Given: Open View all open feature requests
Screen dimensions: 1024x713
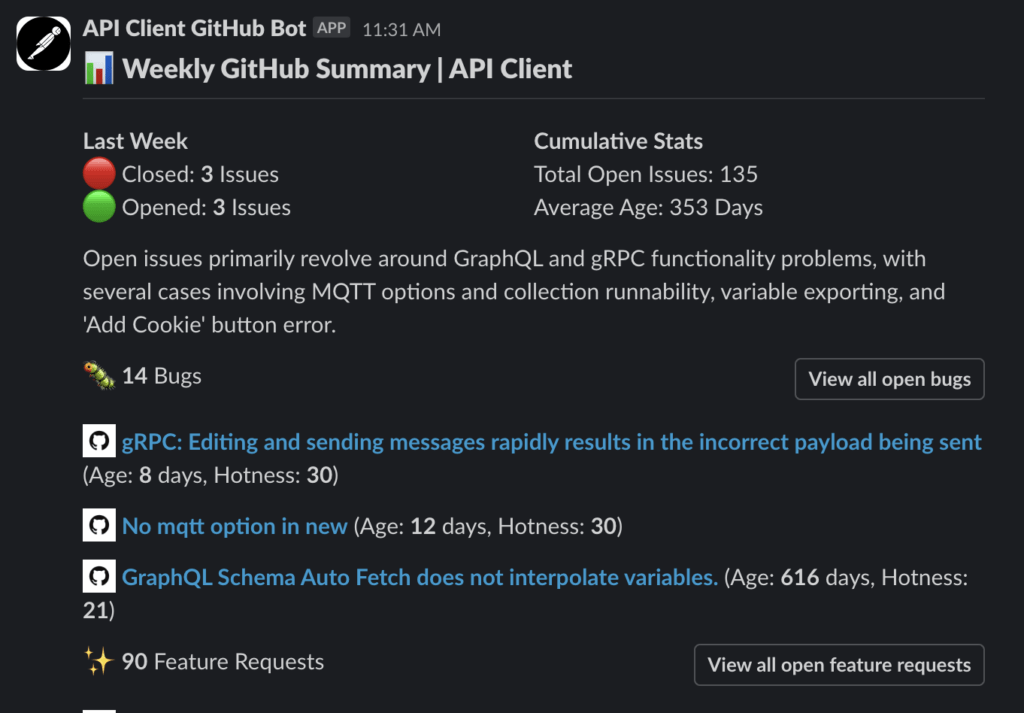Looking at the screenshot, I should point(839,665).
